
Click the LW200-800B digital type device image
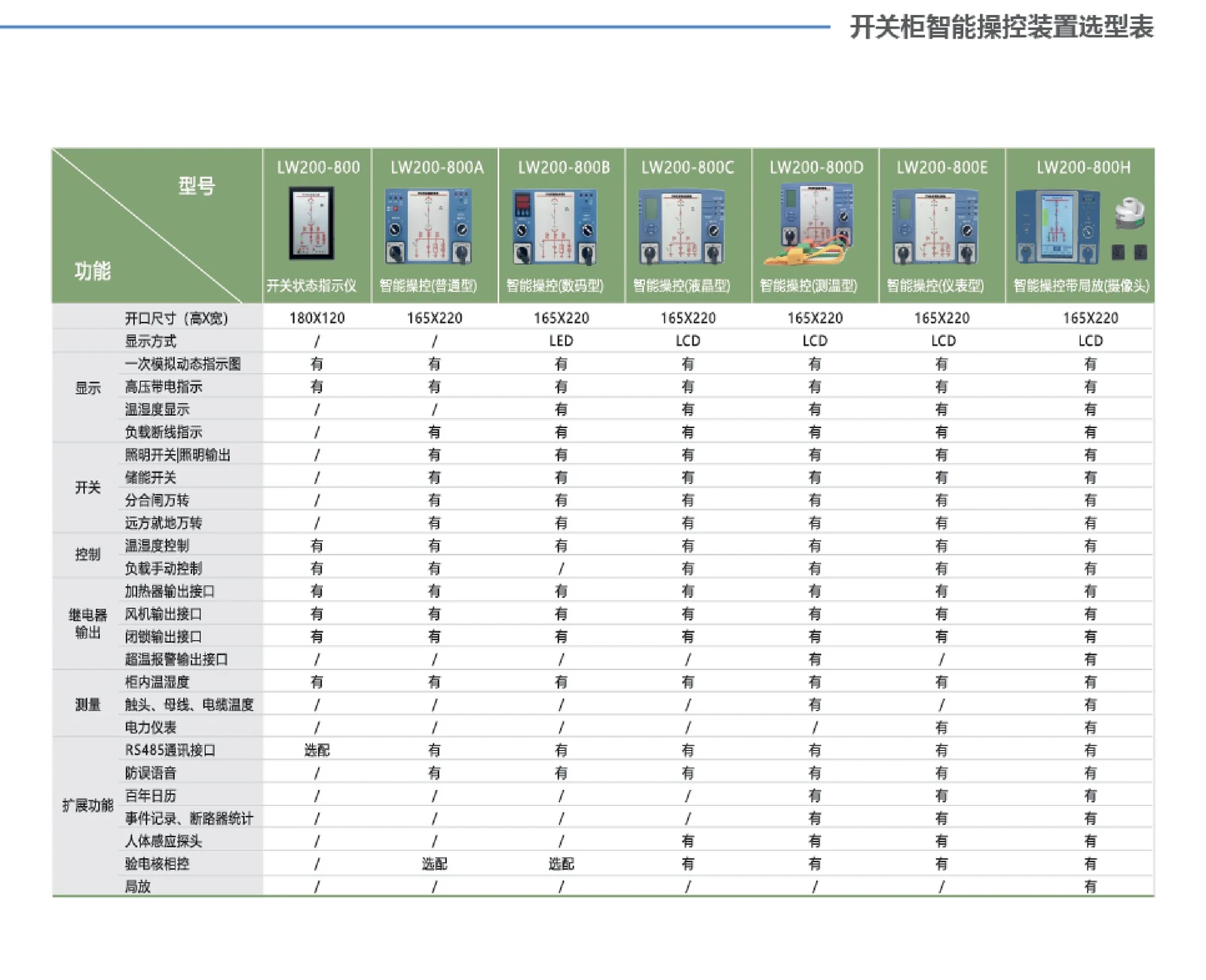pos(556,227)
